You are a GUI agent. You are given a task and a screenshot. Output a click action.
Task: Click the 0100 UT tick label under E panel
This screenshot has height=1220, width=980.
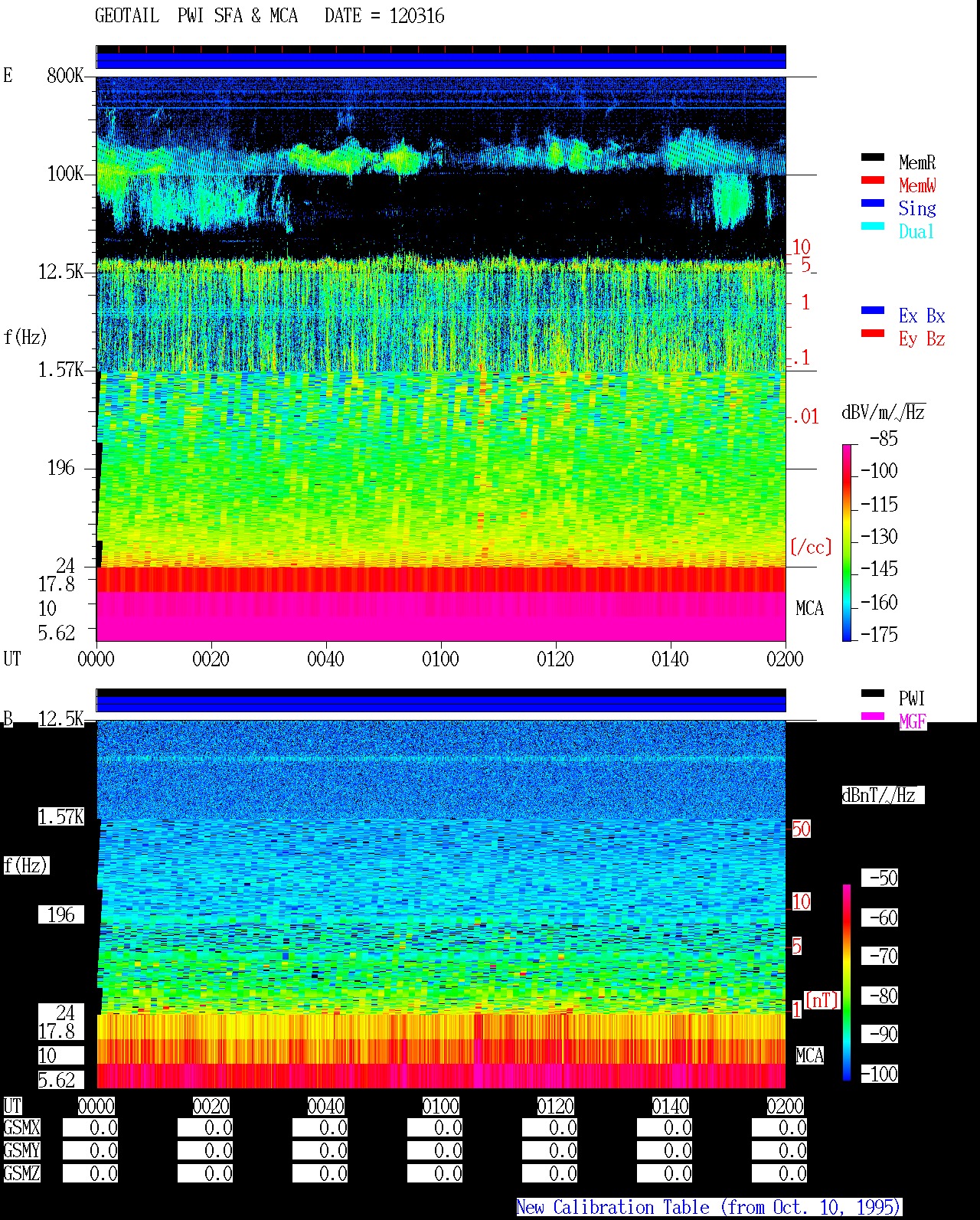tap(440, 659)
